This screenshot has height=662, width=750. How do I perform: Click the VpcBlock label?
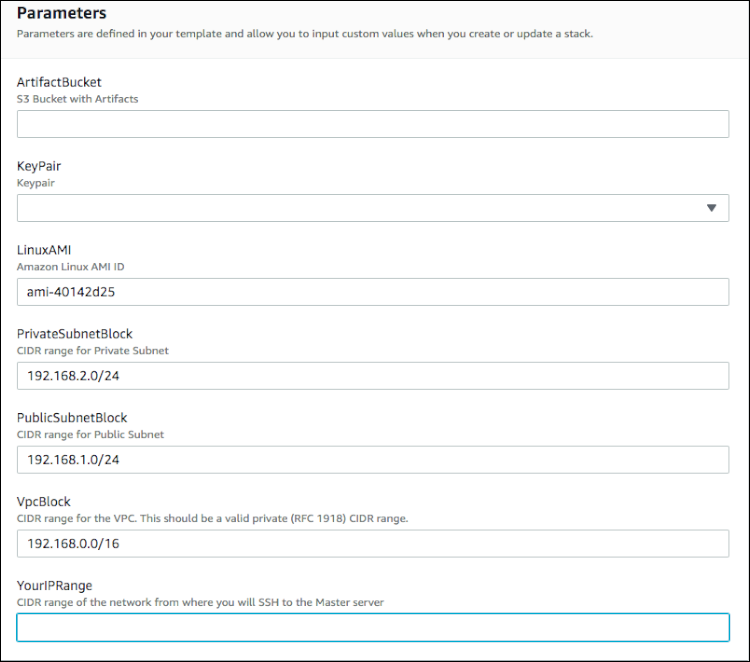point(44,502)
